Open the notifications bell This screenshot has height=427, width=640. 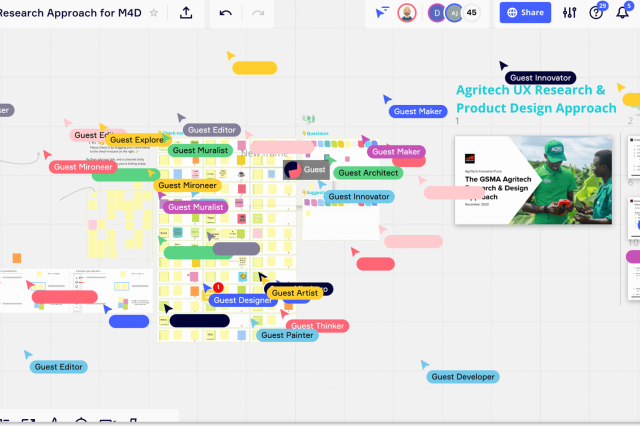624,13
